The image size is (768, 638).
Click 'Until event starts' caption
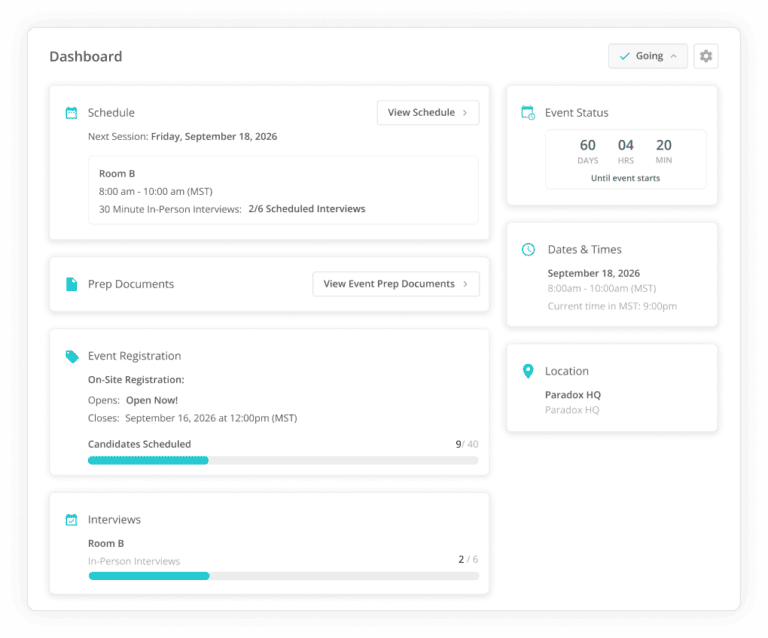point(625,178)
